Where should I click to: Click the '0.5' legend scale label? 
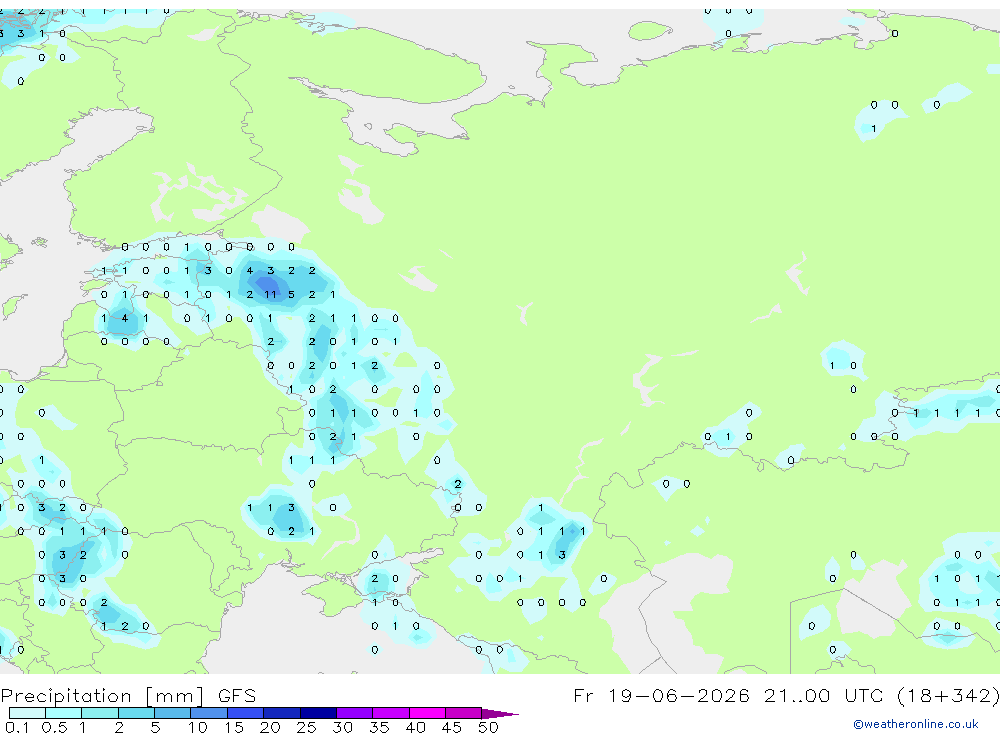pyautogui.click(x=54, y=727)
